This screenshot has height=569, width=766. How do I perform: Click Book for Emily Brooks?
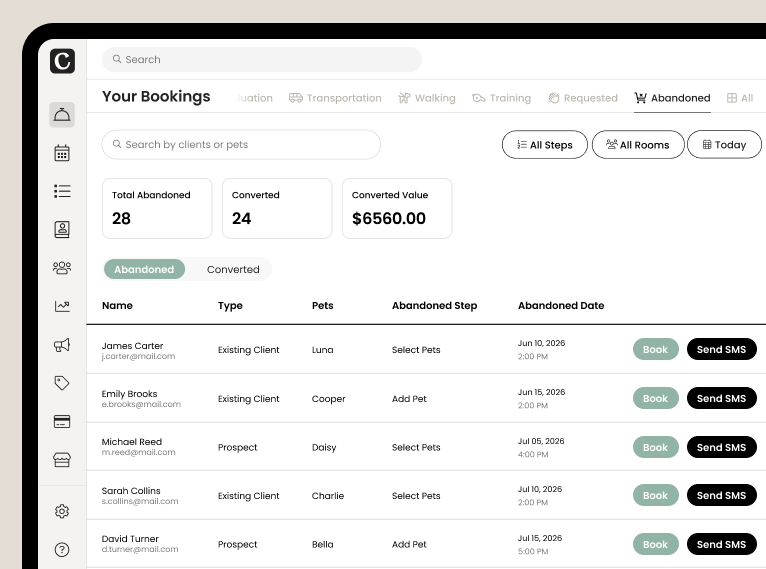coord(656,398)
